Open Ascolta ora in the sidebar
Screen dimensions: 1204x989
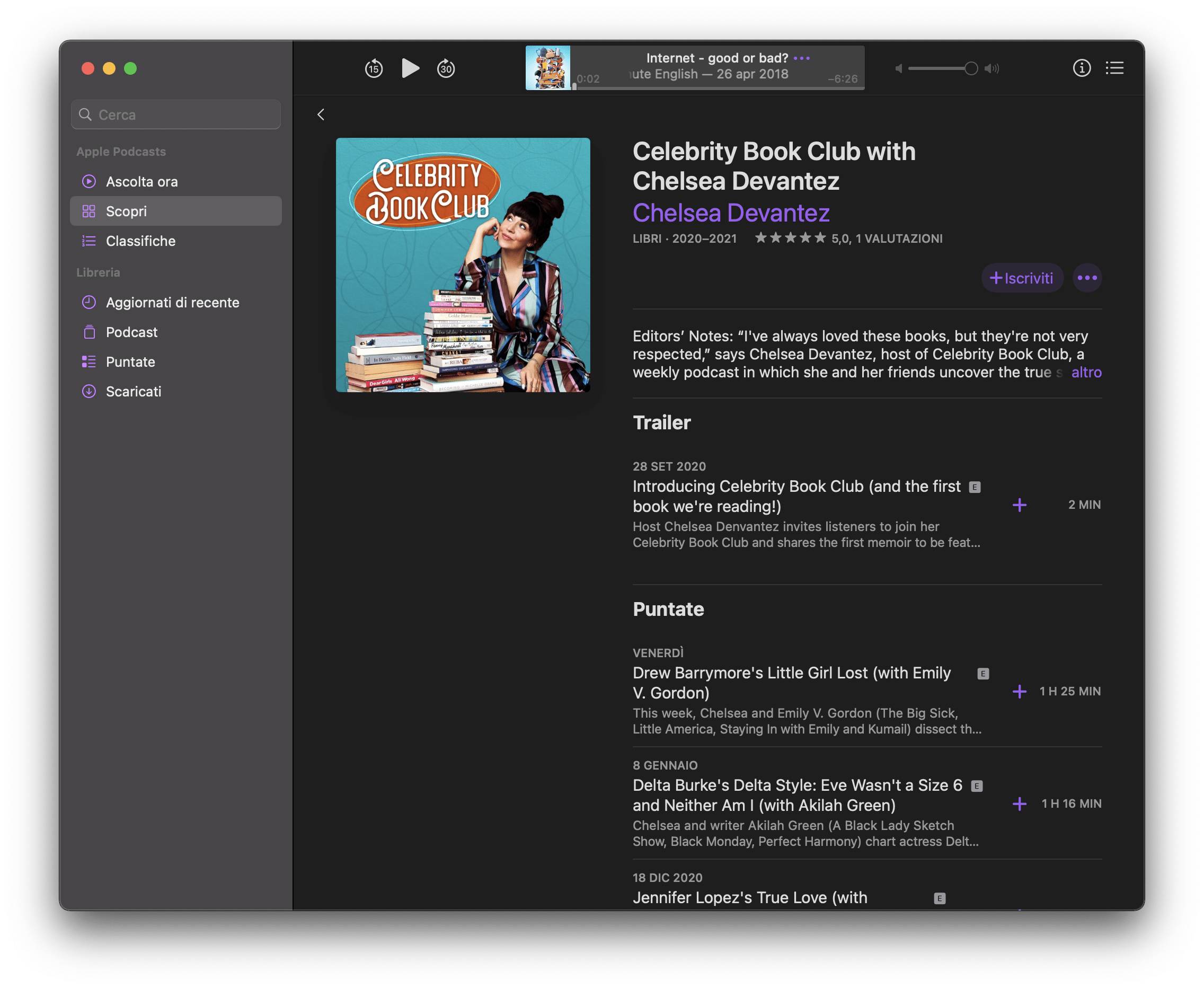(x=176, y=182)
